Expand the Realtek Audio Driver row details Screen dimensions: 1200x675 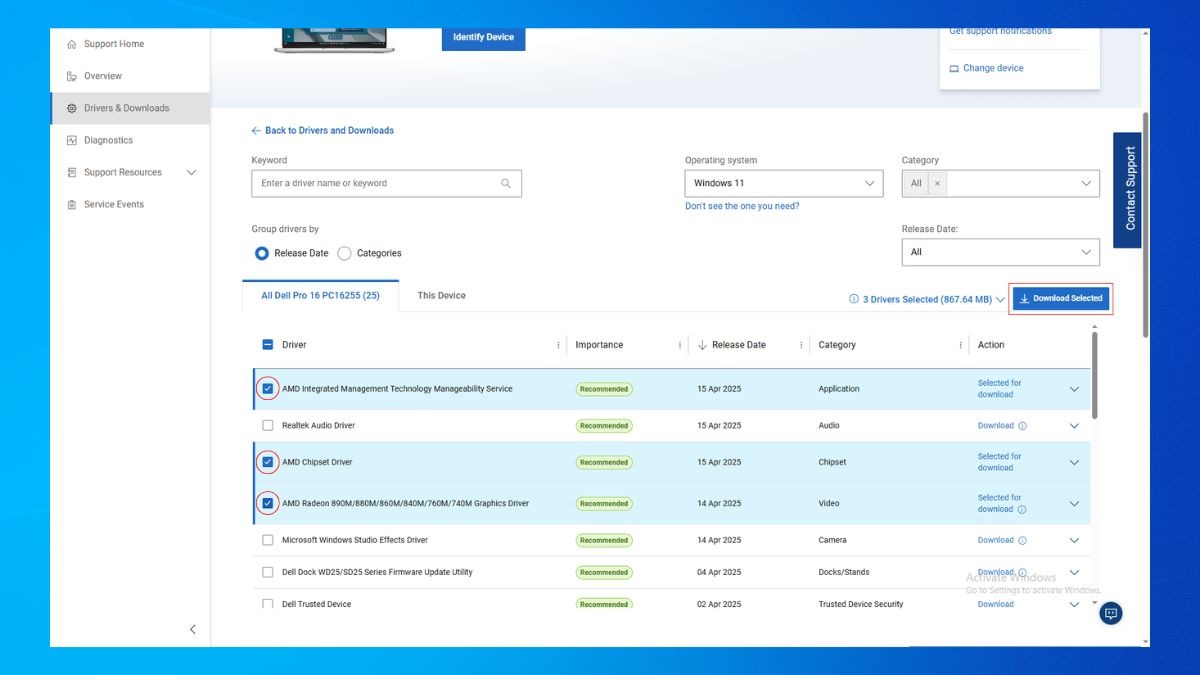coord(1074,426)
